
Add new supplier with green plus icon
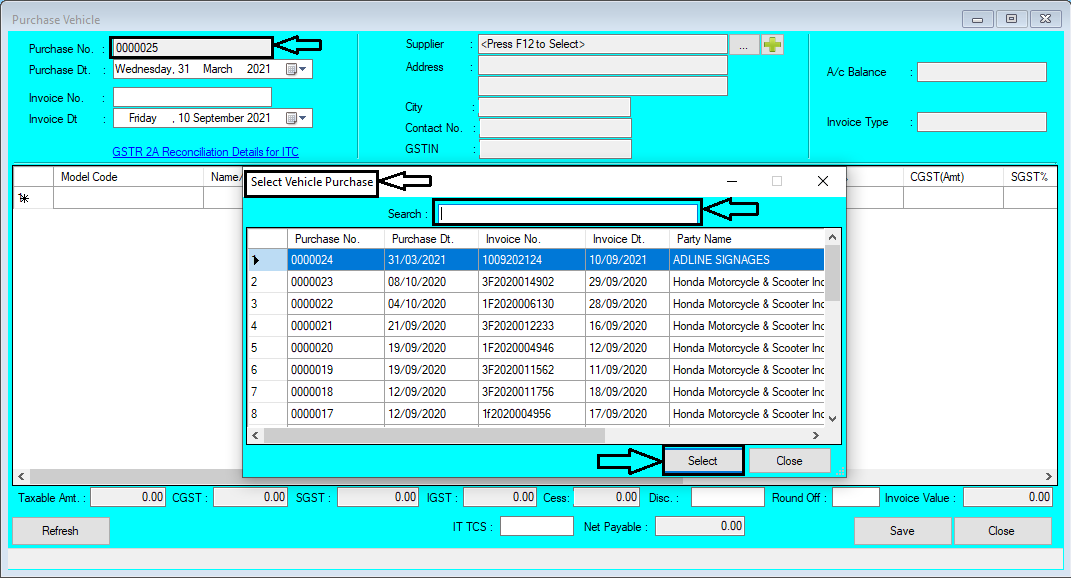(773, 44)
